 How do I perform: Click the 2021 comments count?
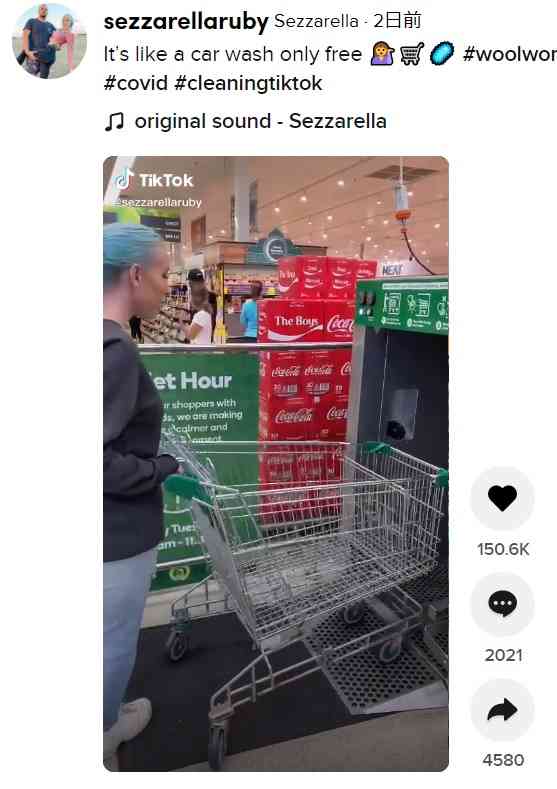point(503,655)
